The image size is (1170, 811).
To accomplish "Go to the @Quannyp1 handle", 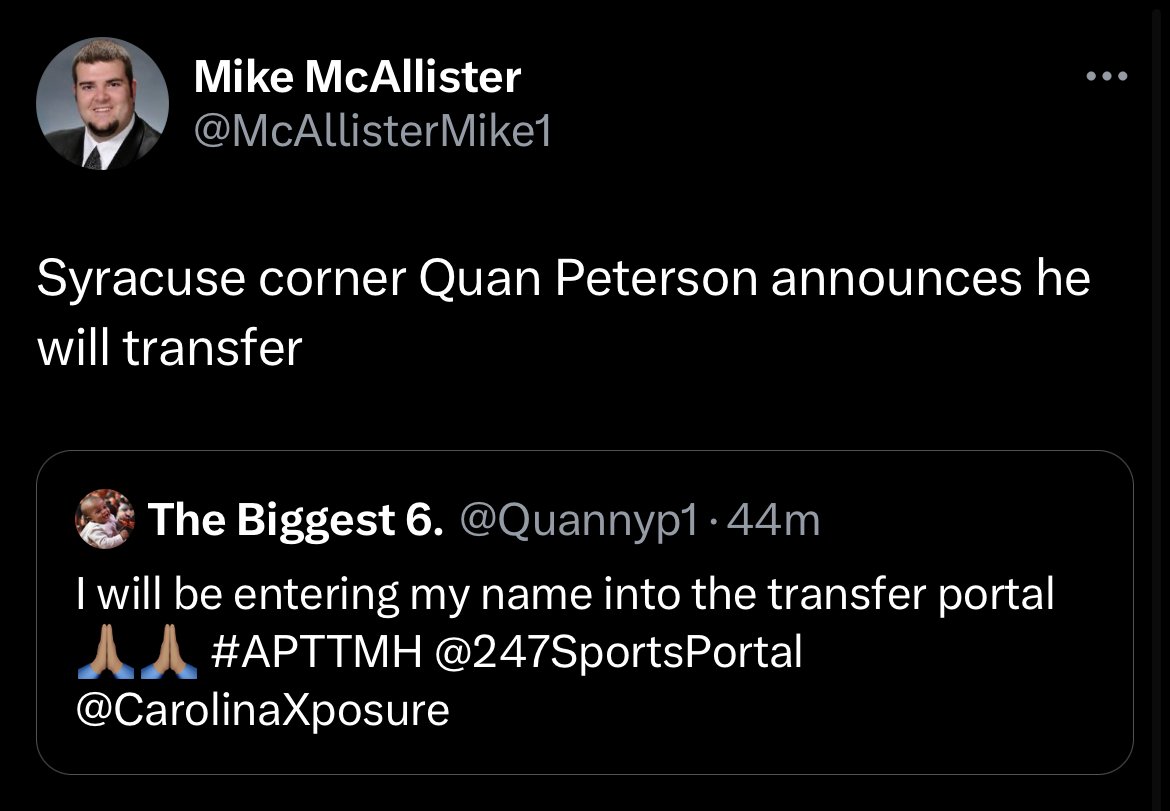I will click(580, 521).
